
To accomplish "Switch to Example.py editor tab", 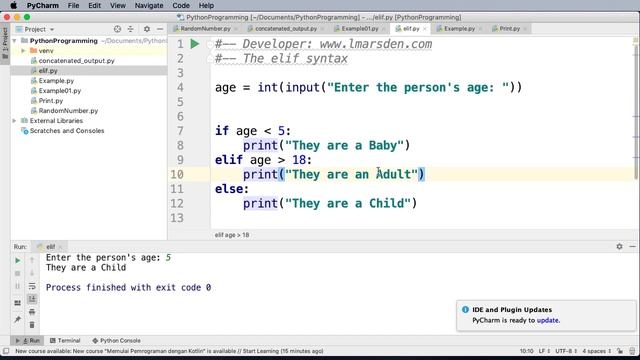I will (459, 29).
